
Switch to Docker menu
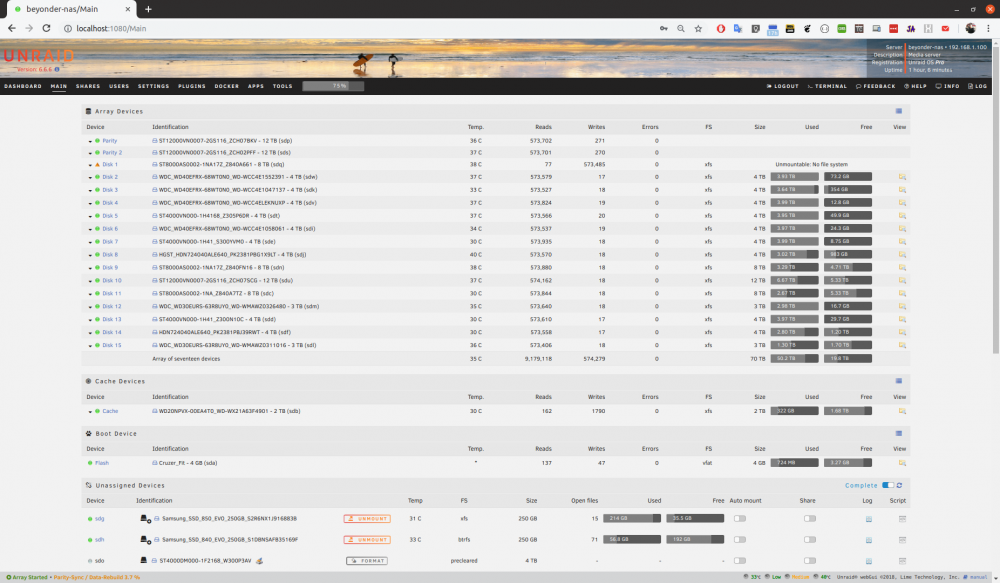pyautogui.click(x=226, y=86)
